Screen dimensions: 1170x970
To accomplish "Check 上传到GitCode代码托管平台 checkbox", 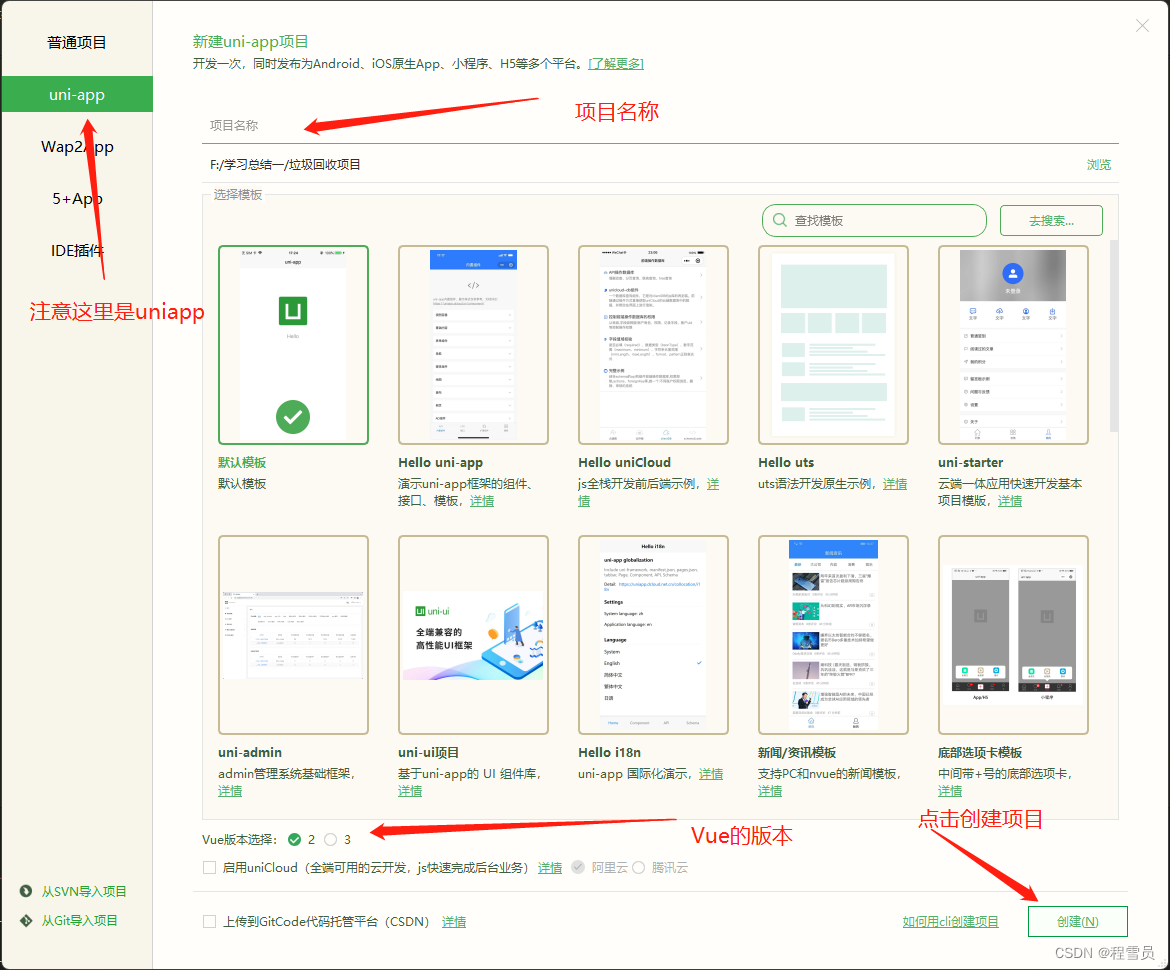I will (210, 922).
